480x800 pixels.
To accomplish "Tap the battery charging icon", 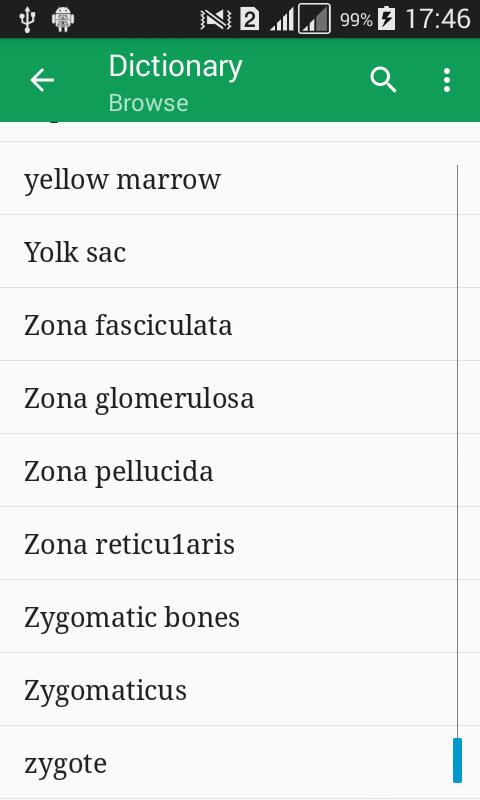I will [386, 19].
